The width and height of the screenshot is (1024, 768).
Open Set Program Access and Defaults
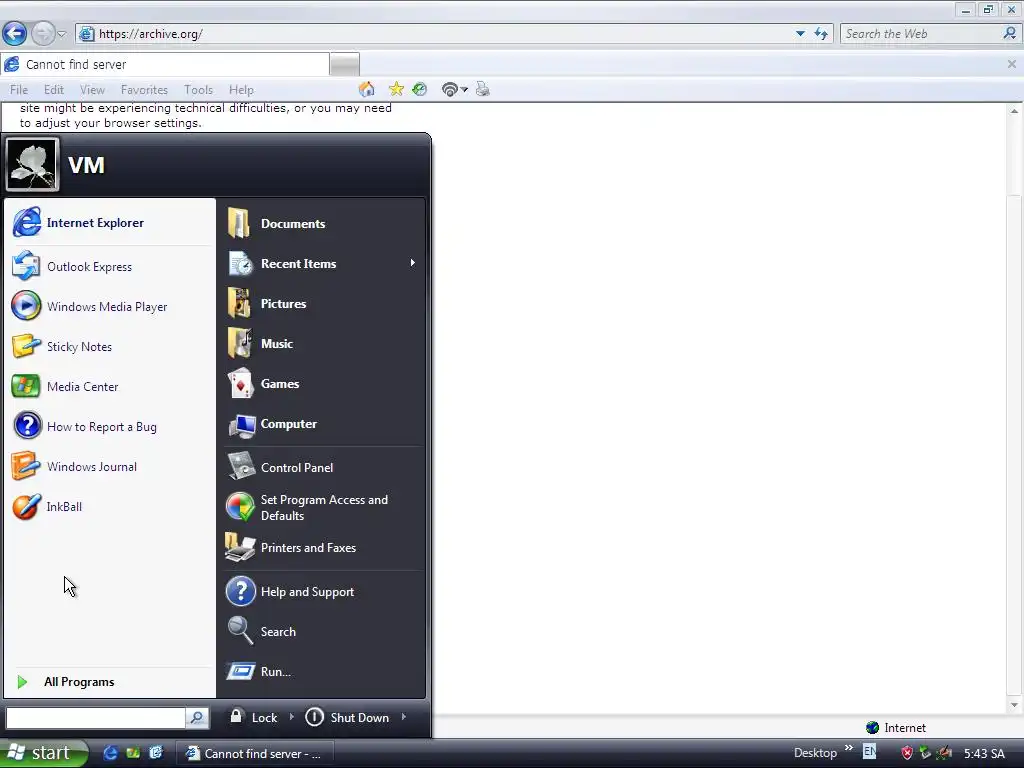coord(323,507)
